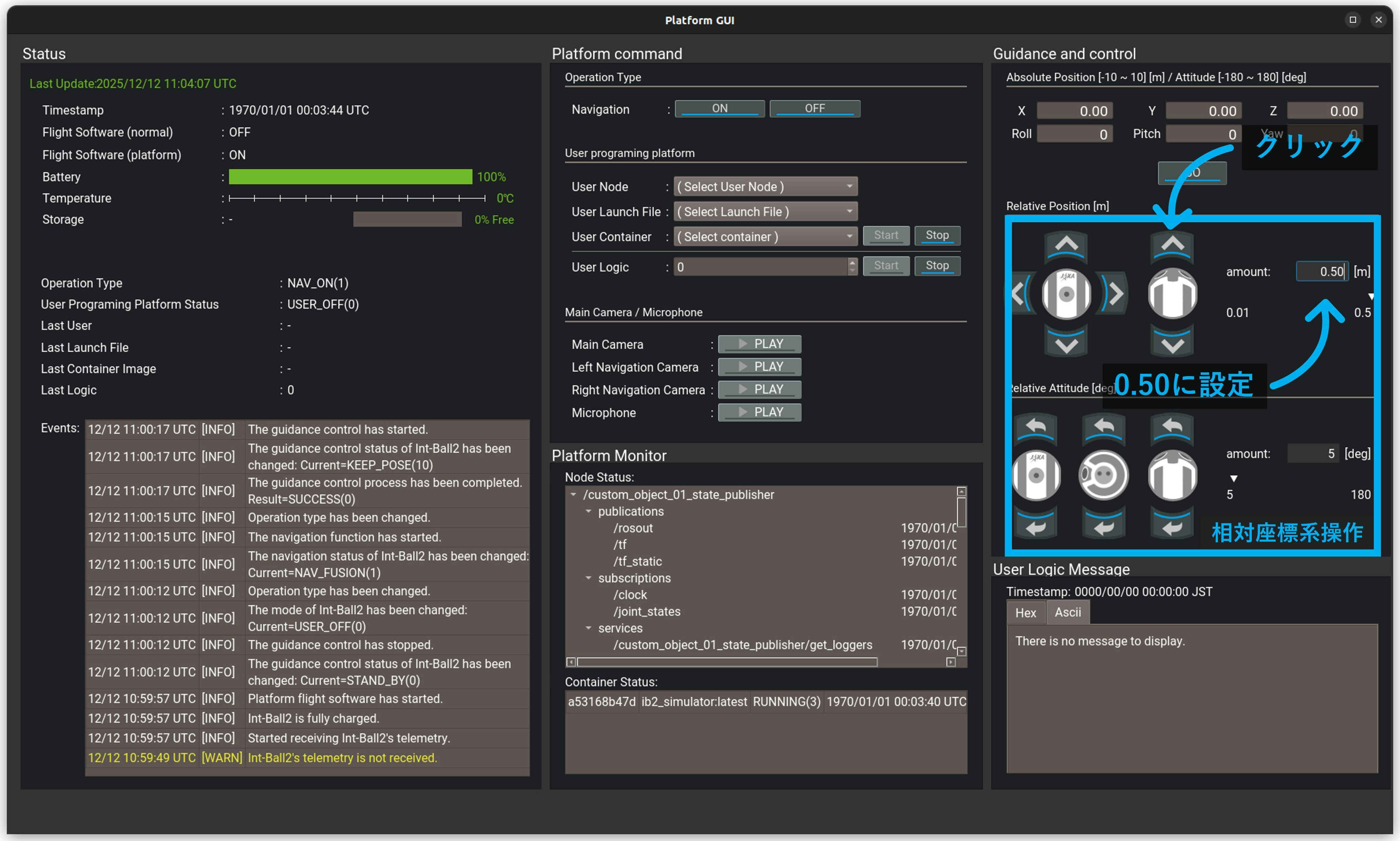Open the Select Launch File dropdown
The height and width of the screenshot is (841, 1400).
tap(765, 211)
